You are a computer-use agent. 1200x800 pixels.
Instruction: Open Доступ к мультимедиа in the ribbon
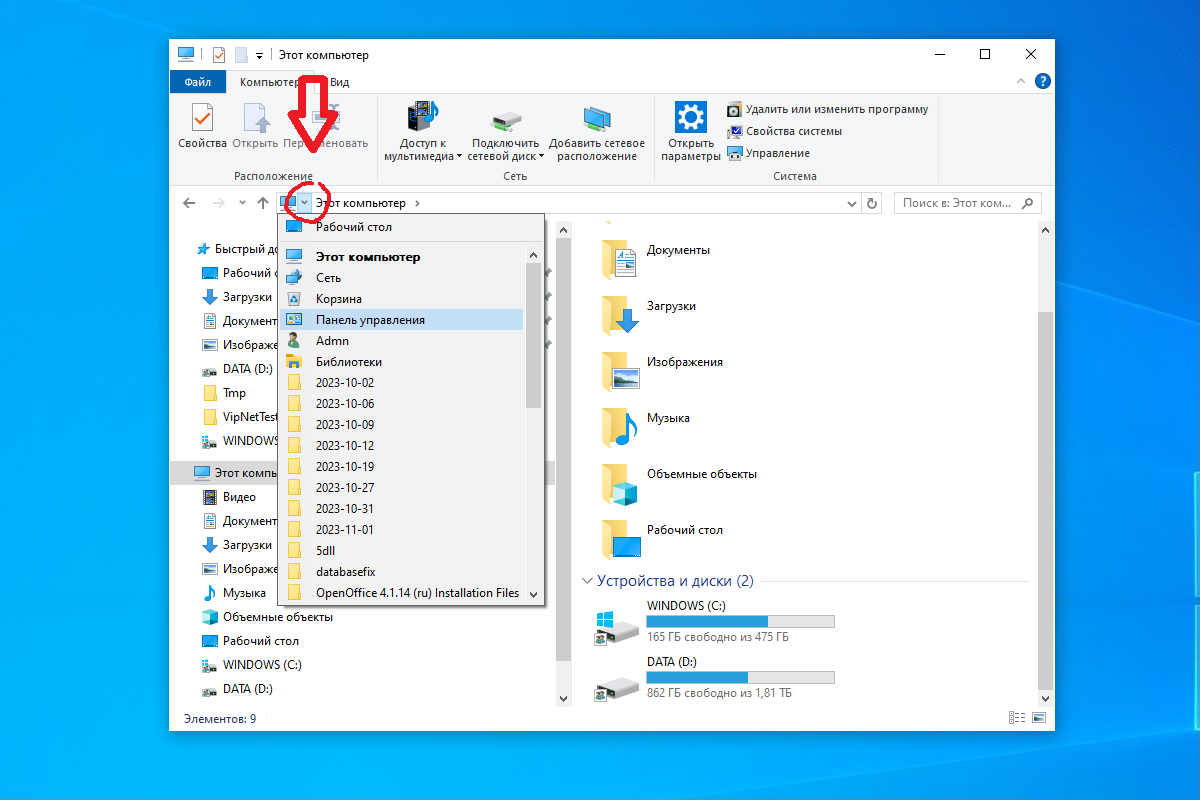[423, 131]
